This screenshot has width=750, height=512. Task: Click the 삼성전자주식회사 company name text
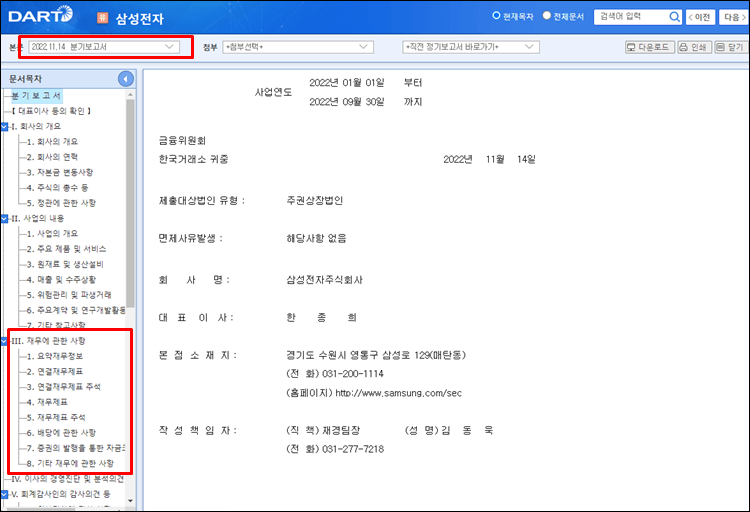click(x=324, y=280)
